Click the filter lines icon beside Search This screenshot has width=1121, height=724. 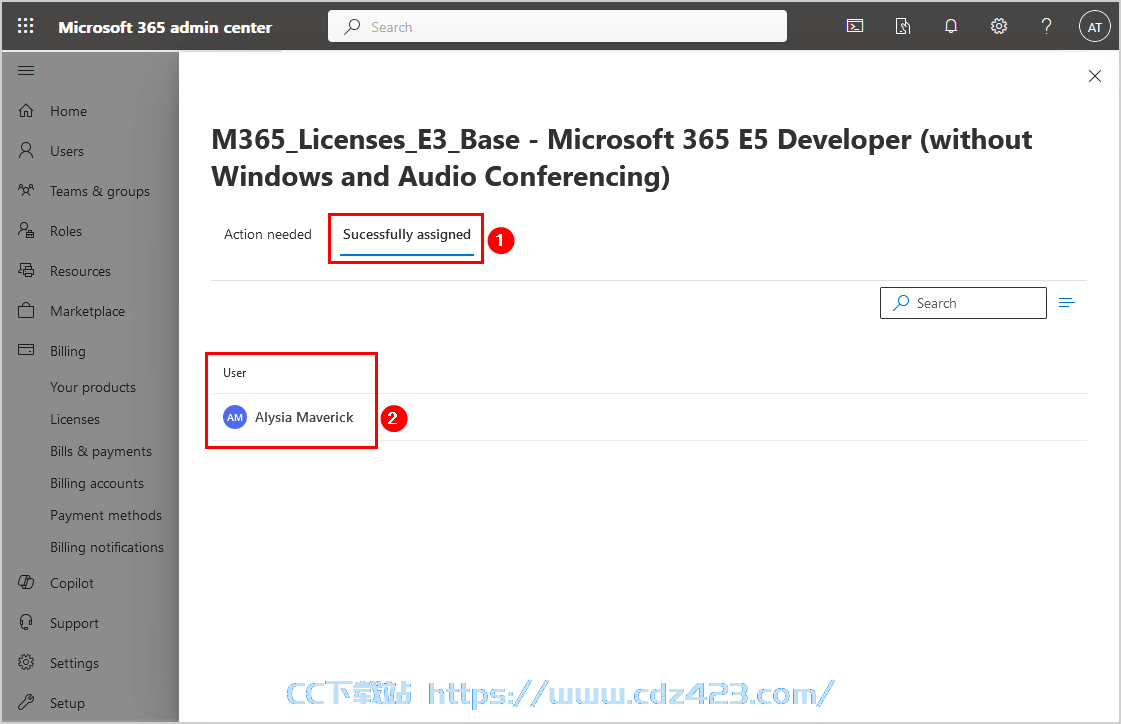[x=1067, y=303]
